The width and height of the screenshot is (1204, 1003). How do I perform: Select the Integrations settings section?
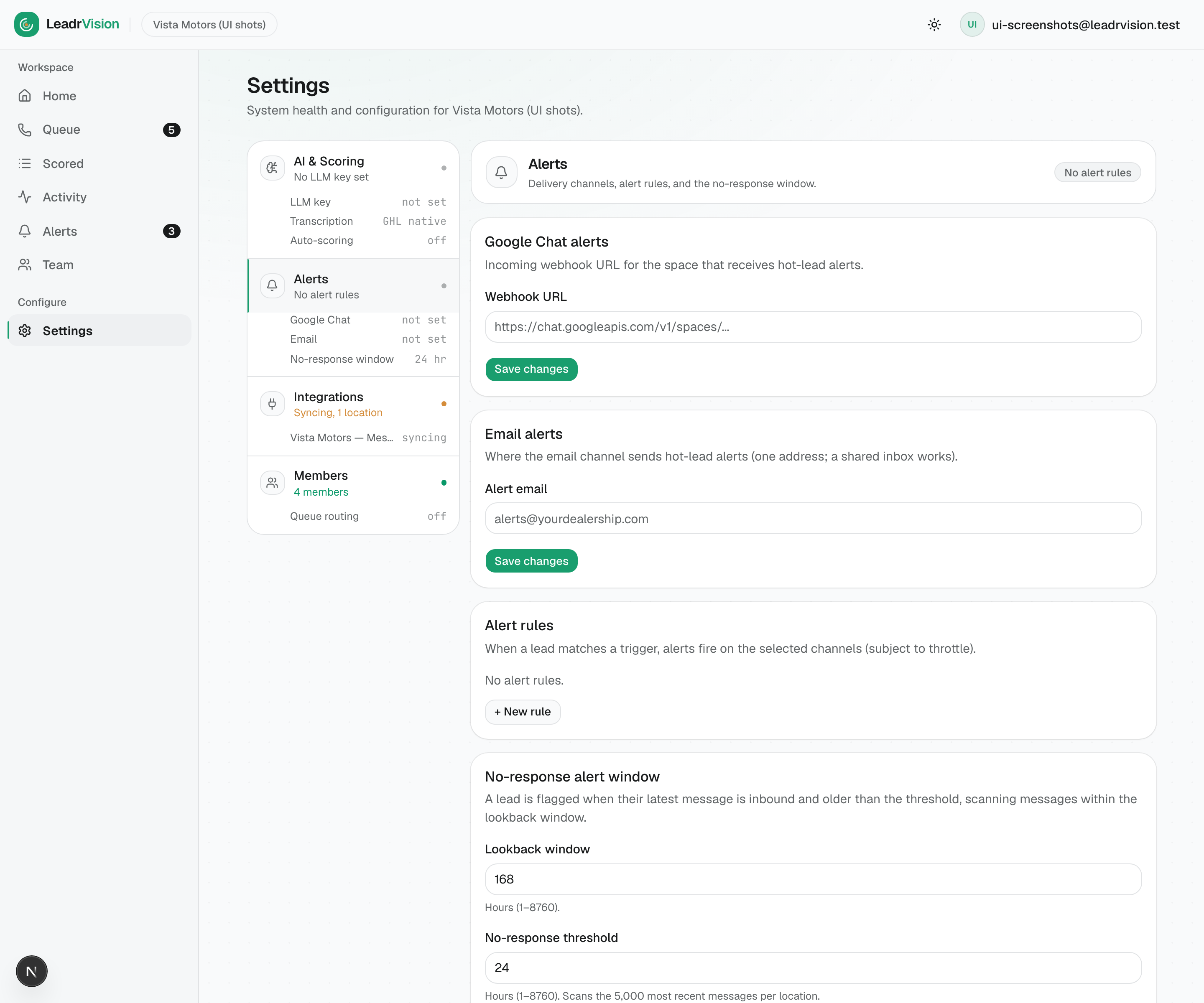(353, 404)
